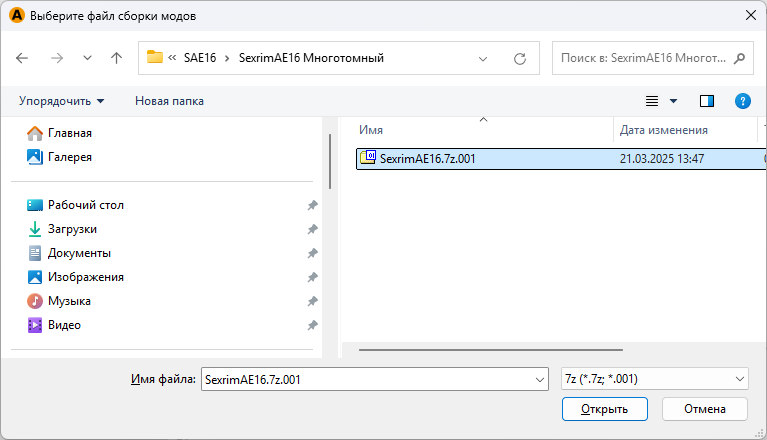Click Новая папка to create folder

coord(169,101)
